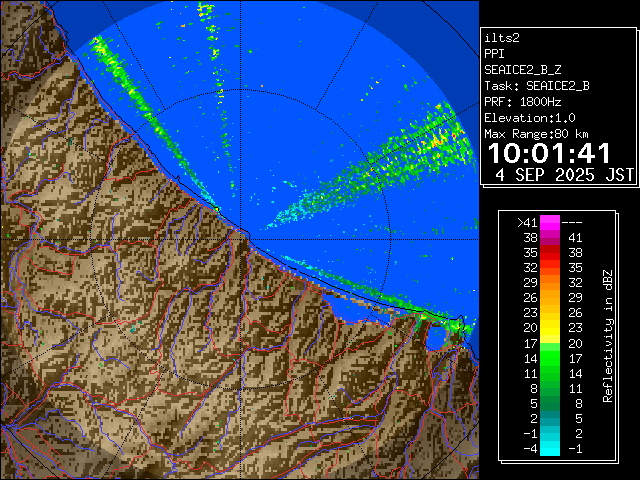The width and height of the screenshot is (640, 480).
Task: Select the dark green 8-11 dBZ swatch
Action: tap(550, 387)
